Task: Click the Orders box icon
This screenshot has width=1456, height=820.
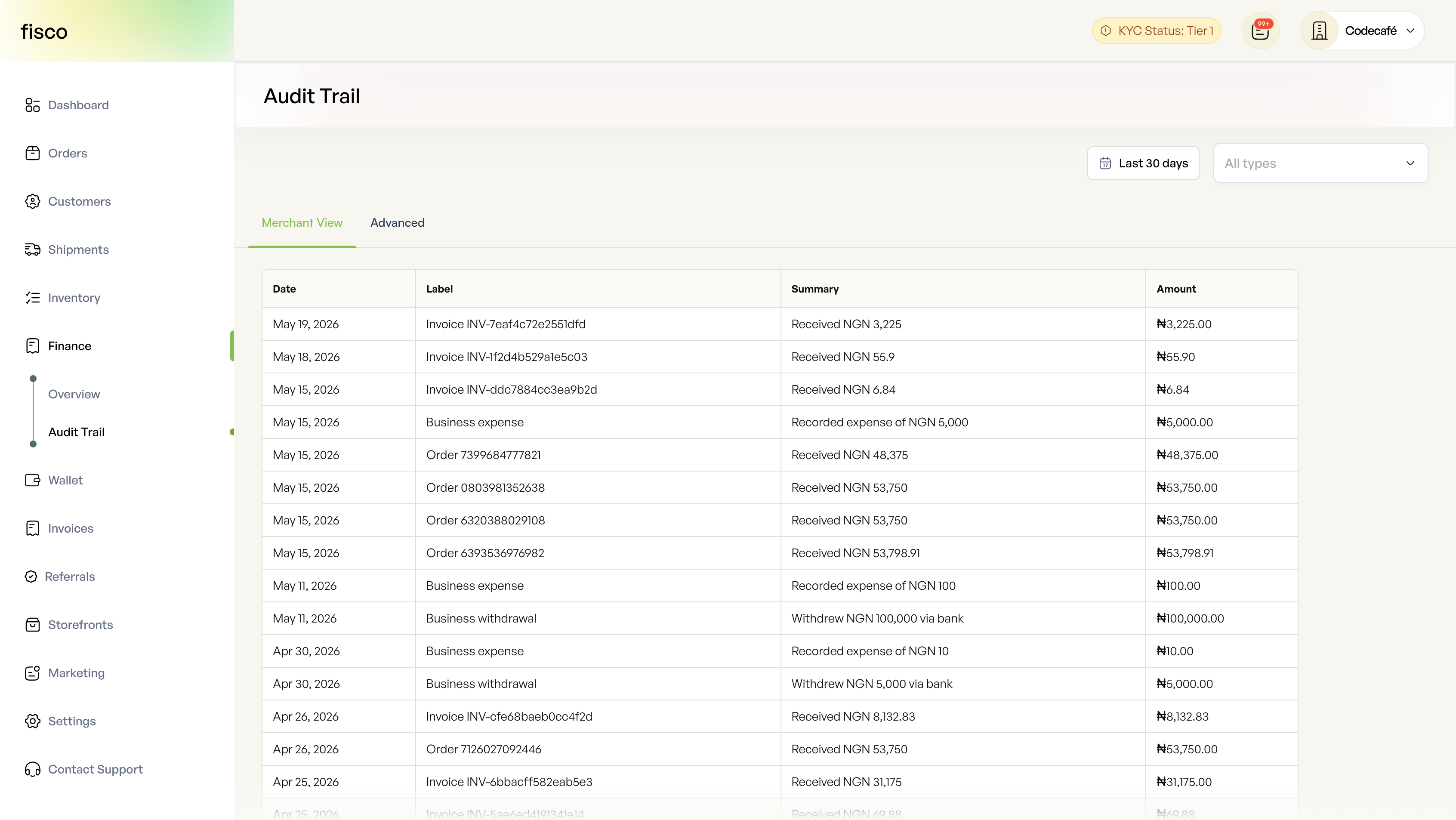Action: coord(33,153)
